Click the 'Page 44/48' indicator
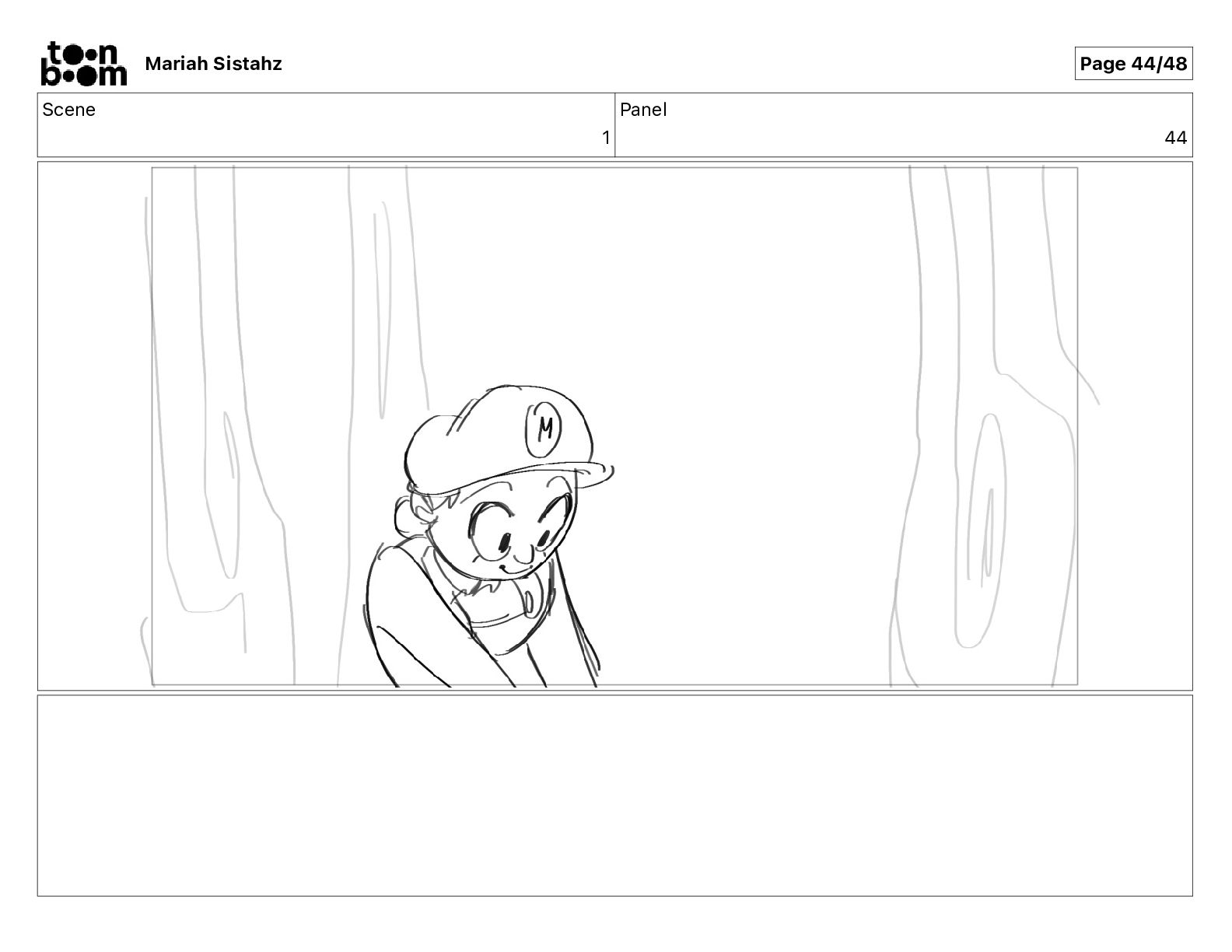The width and height of the screenshot is (1232, 952). coord(1133,64)
